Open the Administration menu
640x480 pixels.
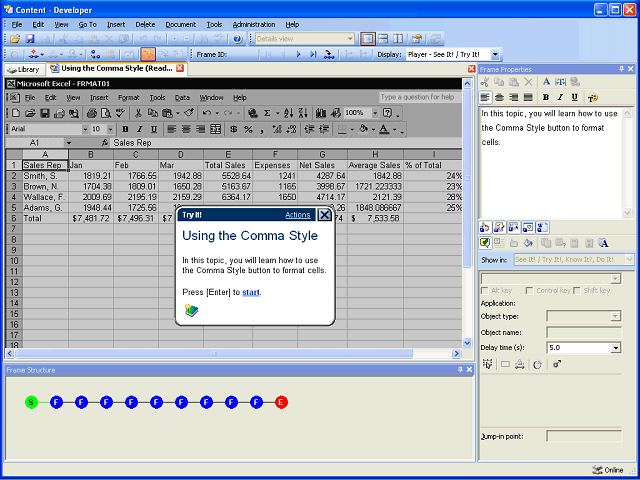click(x=254, y=24)
